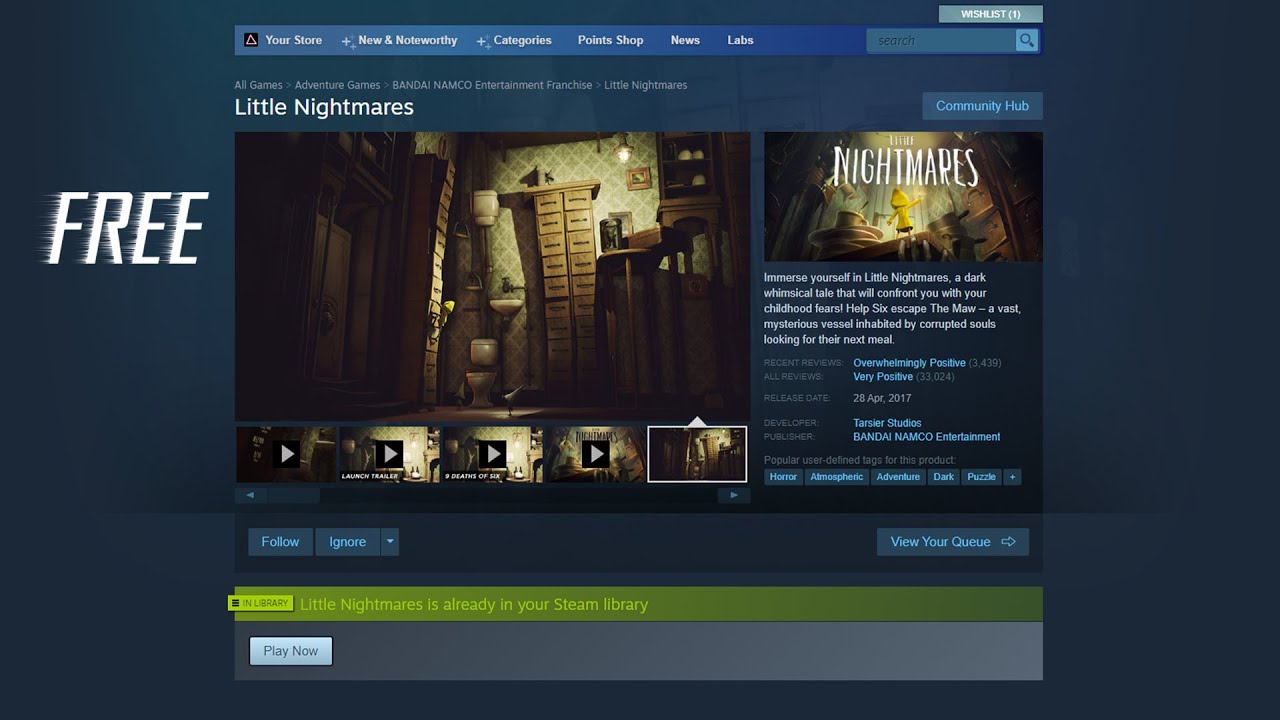The image size is (1280, 720).
Task: Click the Little Nightmares breadcrumb link
Action: (x=646, y=85)
